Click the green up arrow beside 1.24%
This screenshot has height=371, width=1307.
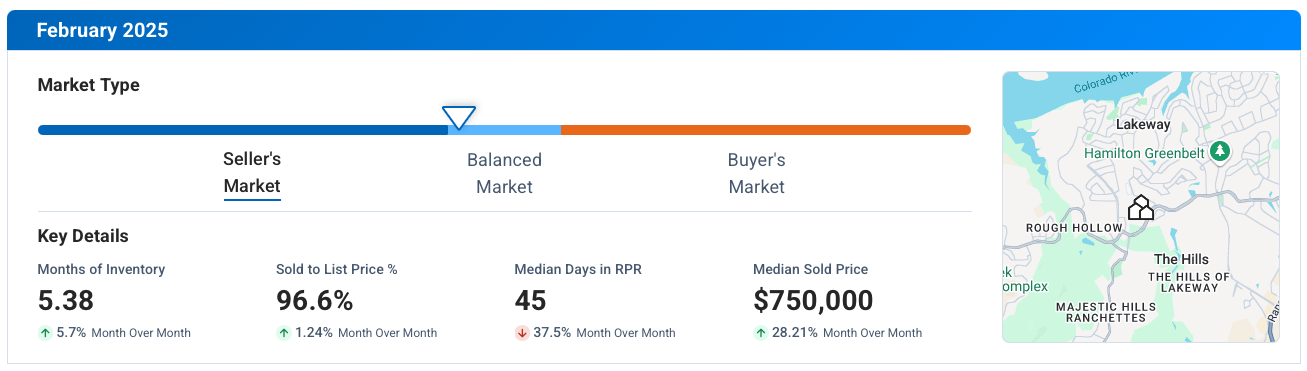(283, 333)
